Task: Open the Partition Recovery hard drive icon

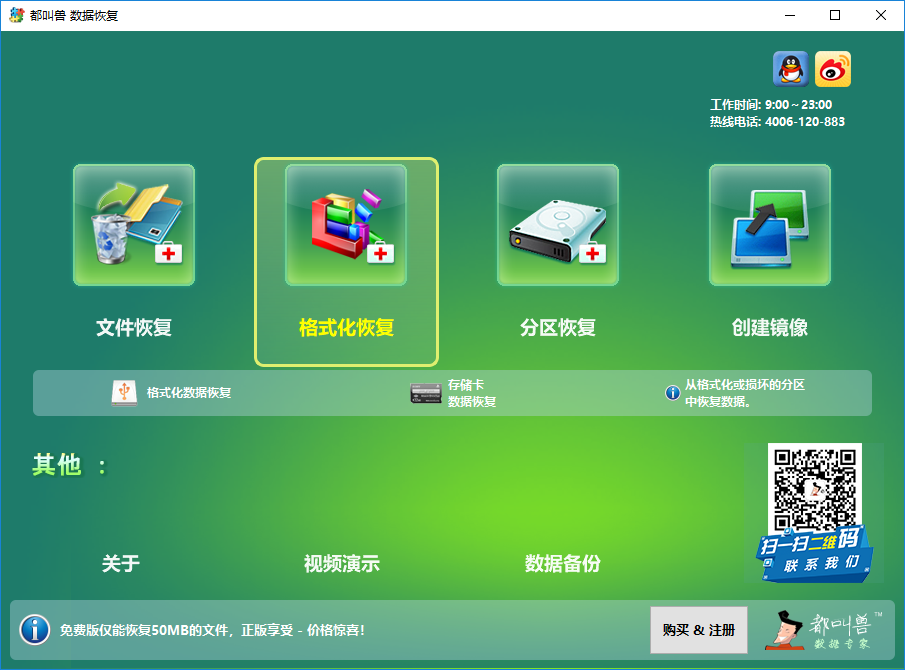Action: [558, 225]
